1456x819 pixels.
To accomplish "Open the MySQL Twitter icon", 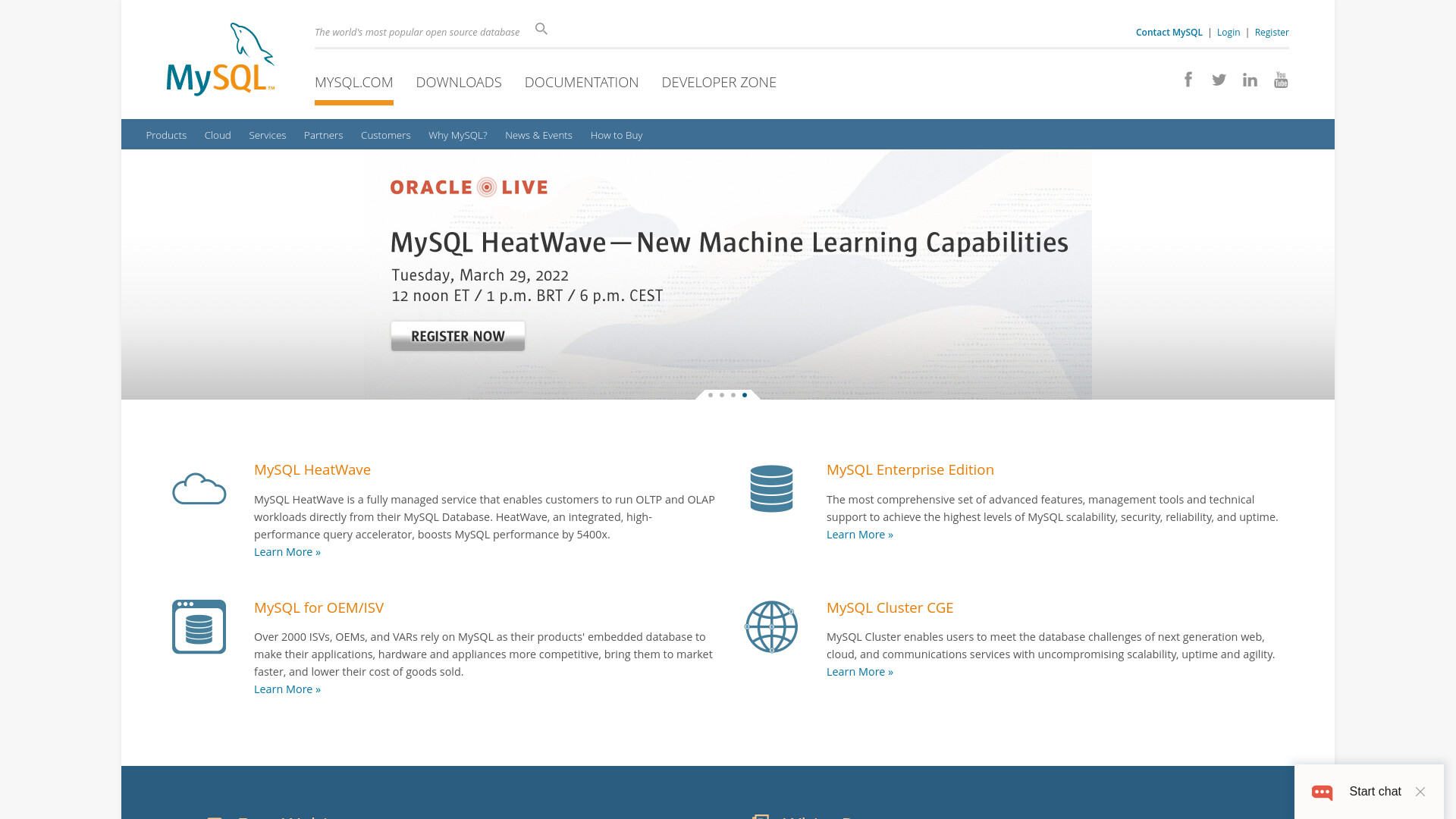I will [1219, 80].
